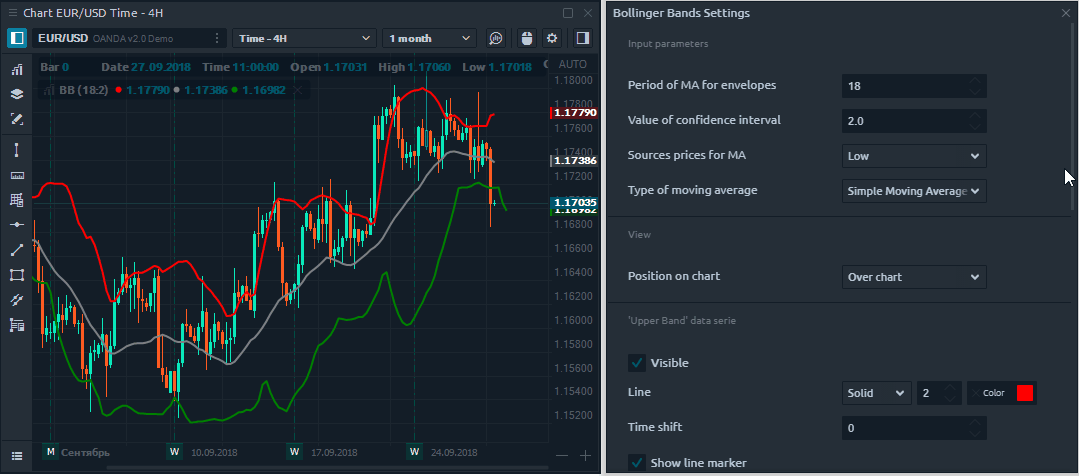The height and width of the screenshot is (476, 1079).
Task: Select the vertical line drawing tool
Action: [17, 150]
